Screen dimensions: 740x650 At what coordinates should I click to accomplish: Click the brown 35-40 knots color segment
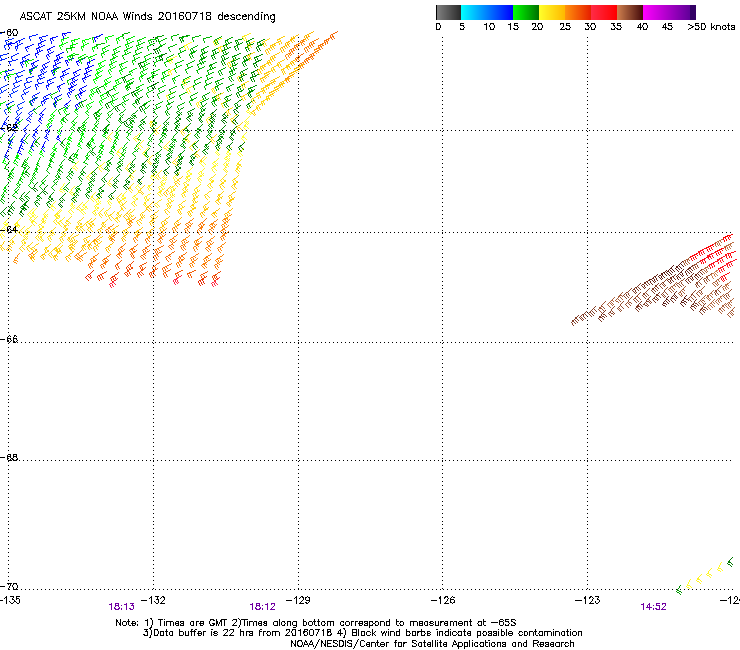[x=630, y=12]
